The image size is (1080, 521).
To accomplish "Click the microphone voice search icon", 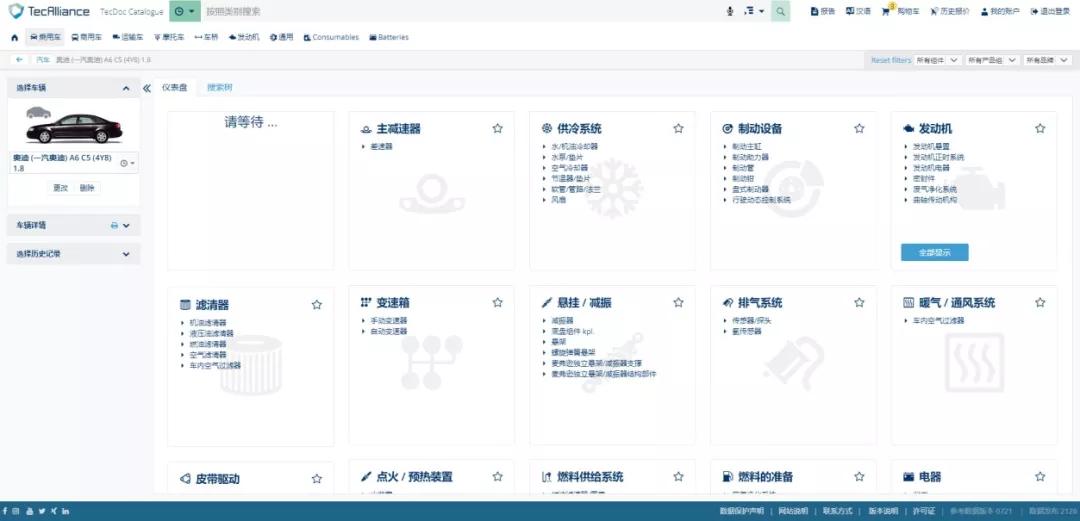I will click(730, 11).
